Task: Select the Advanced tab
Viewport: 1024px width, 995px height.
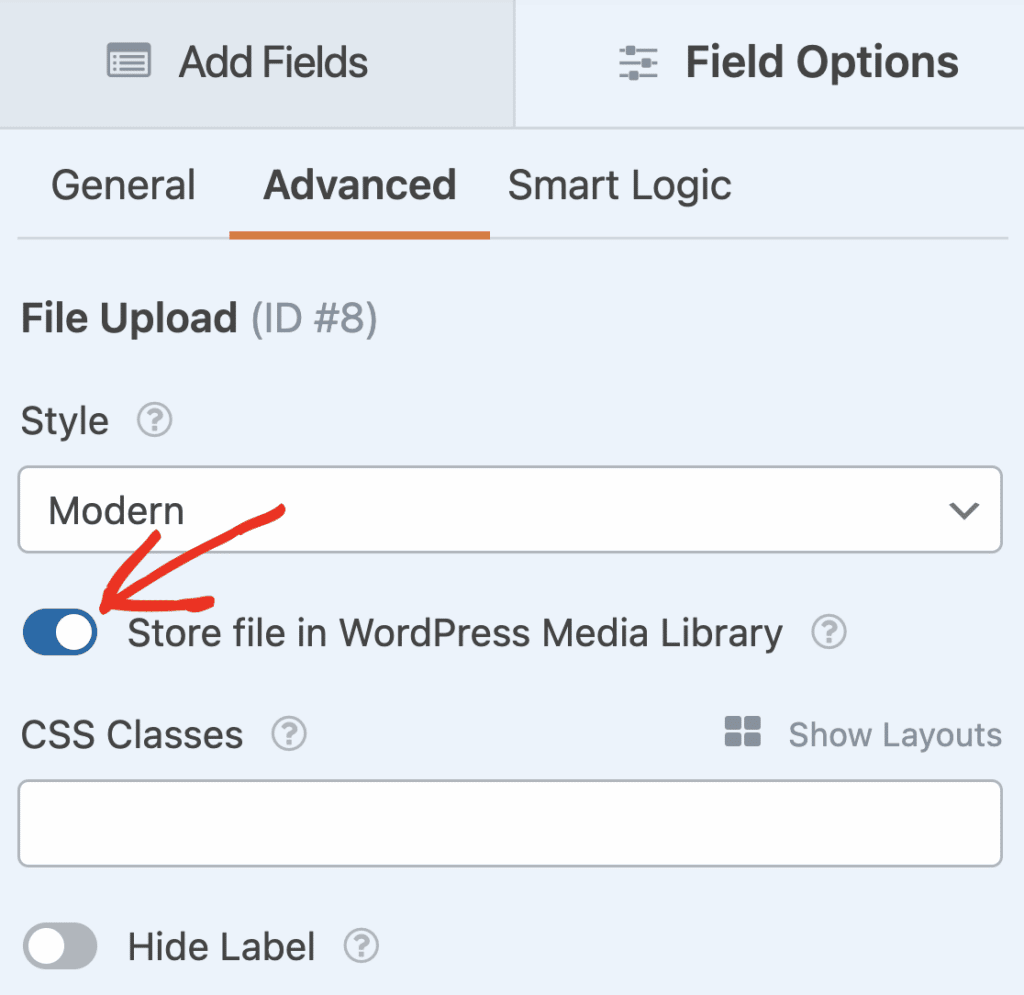Action: (359, 185)
